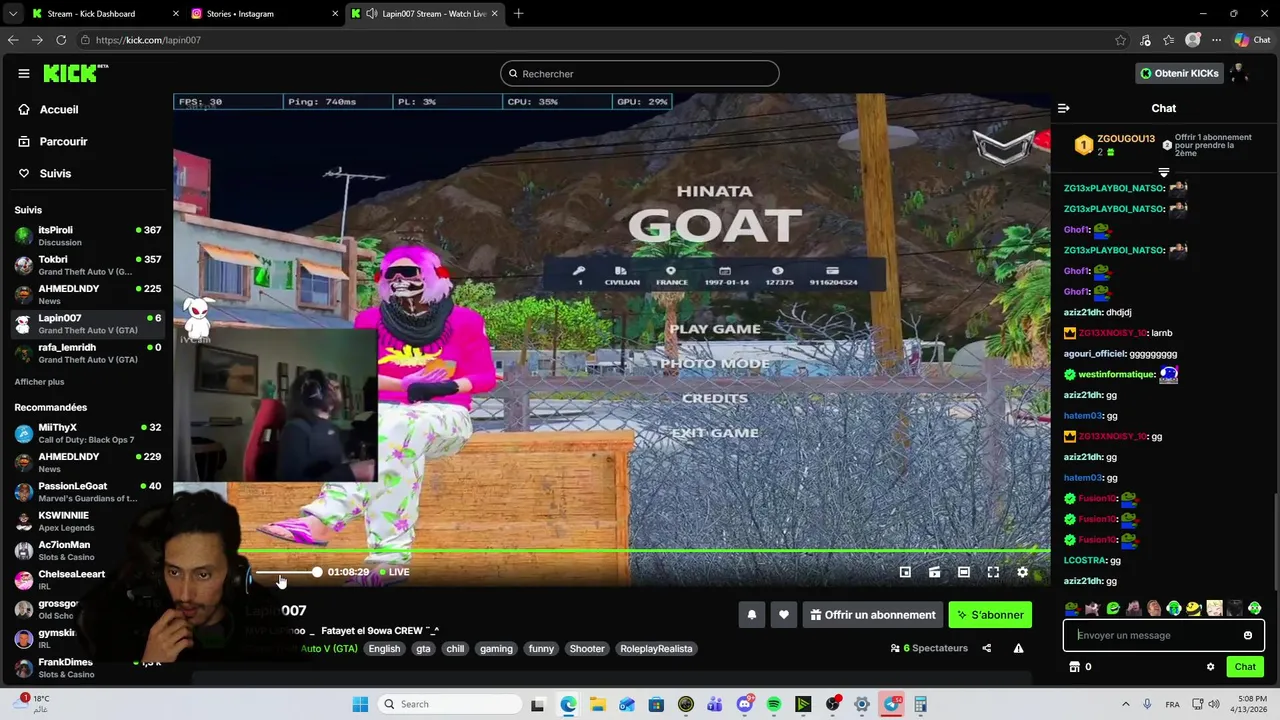1280x720 pixels.
Task: Click the English tag
Action: (x=384, y=649)
